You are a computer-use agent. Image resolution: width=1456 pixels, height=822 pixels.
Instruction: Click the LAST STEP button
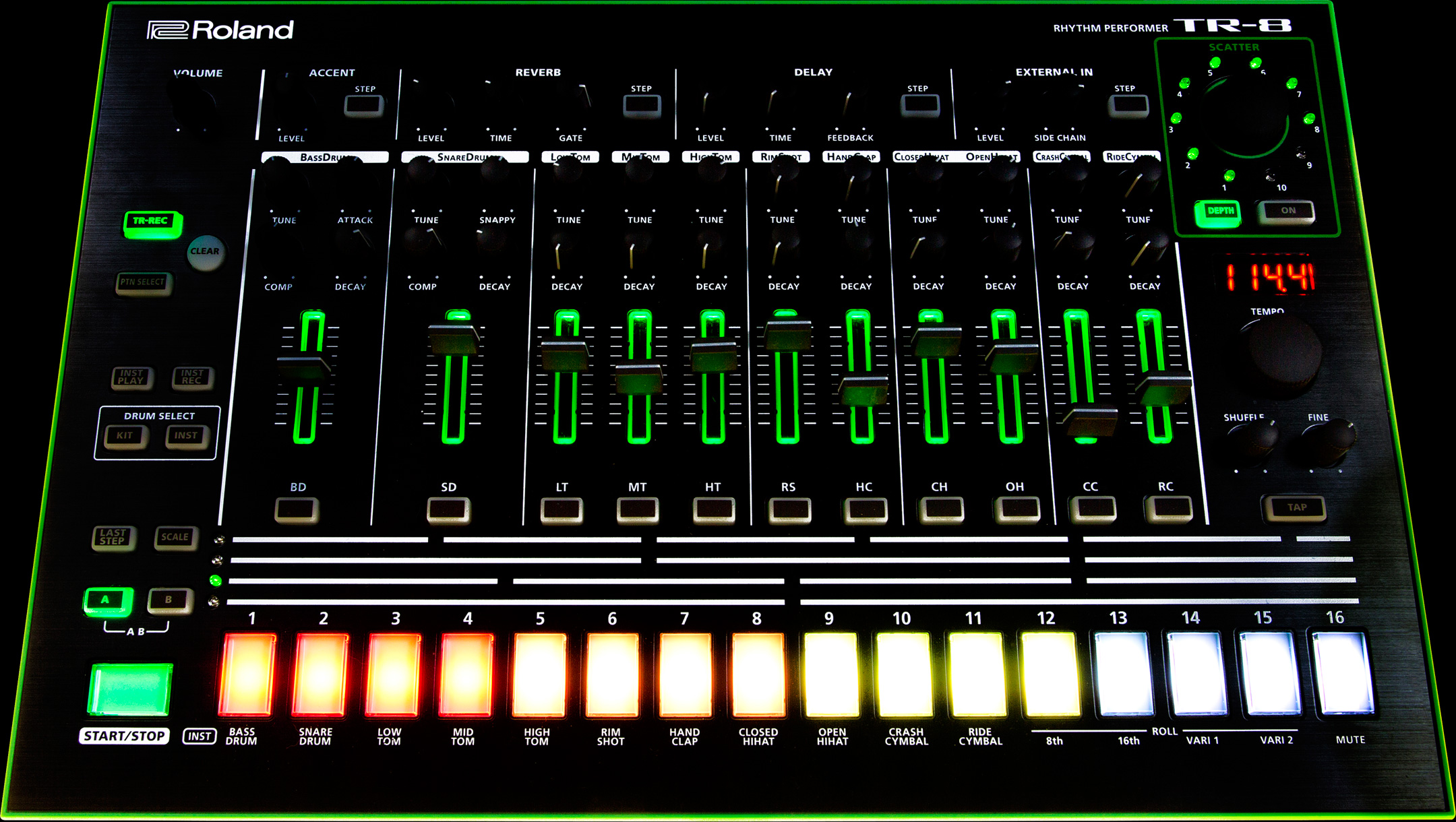[113, 537]
